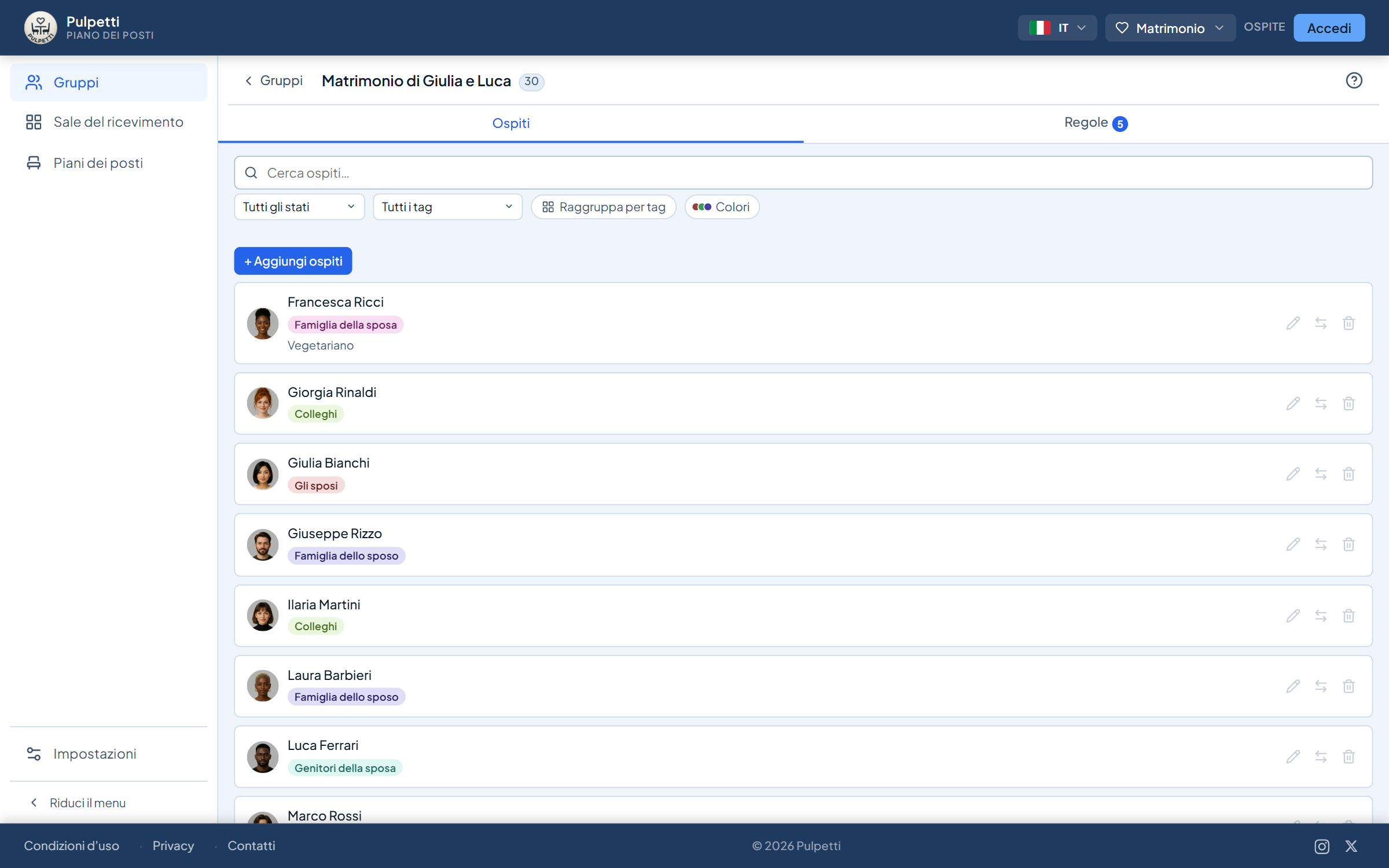
Task: Edit Giorgia Rinaldi with pencil icon
Action: pyautogui.click(x=1293, y=403)
